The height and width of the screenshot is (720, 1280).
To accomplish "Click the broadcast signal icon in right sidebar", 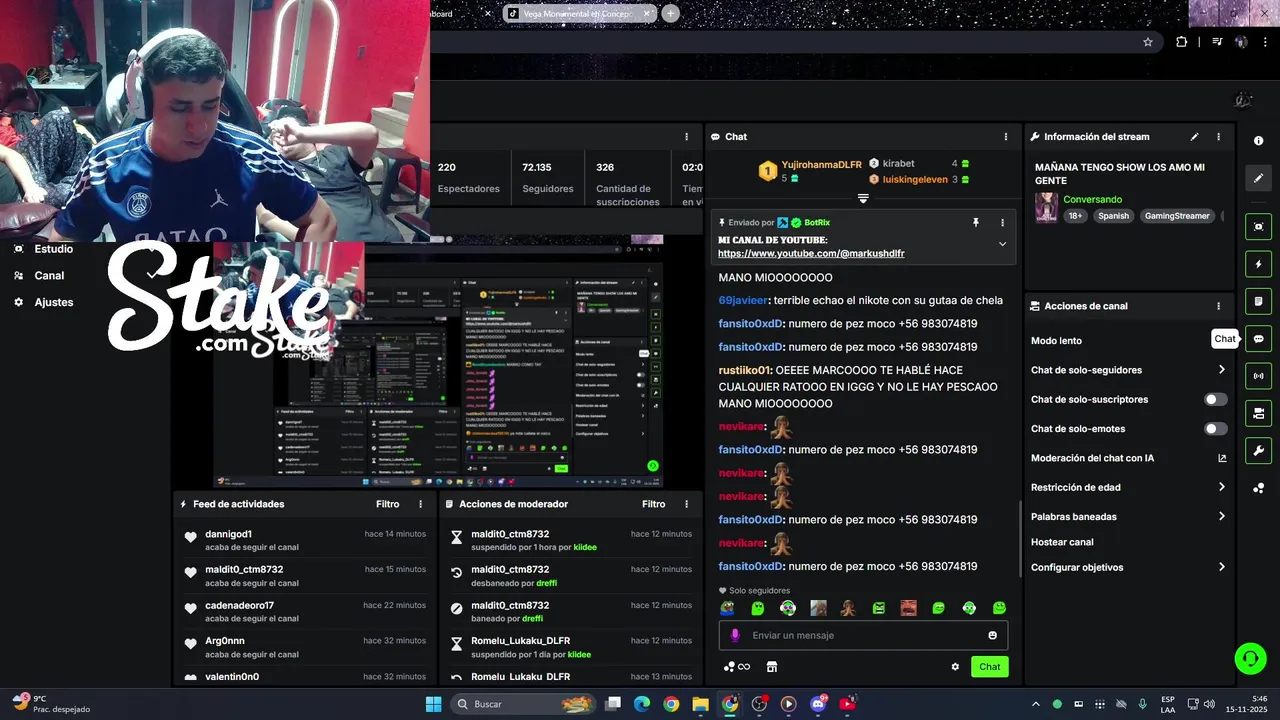I will click(x=1259, y=376).
